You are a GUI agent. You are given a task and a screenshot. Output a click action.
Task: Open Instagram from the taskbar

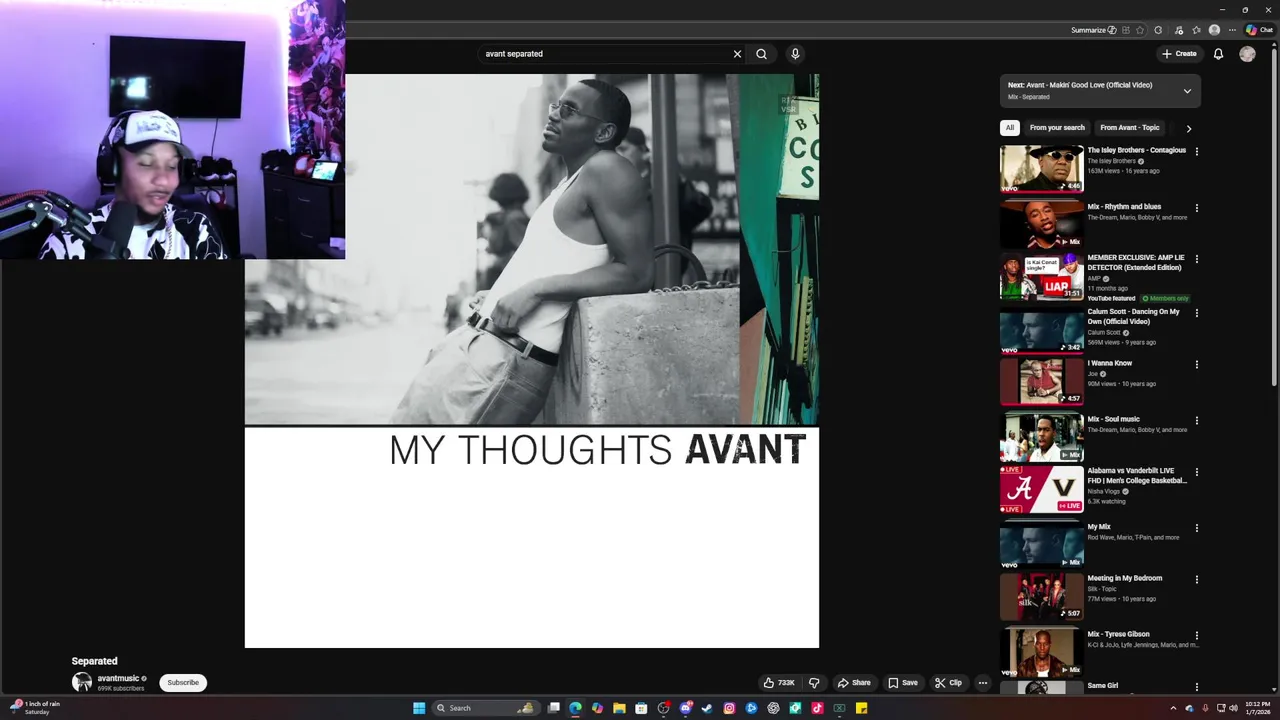point(729,708)
